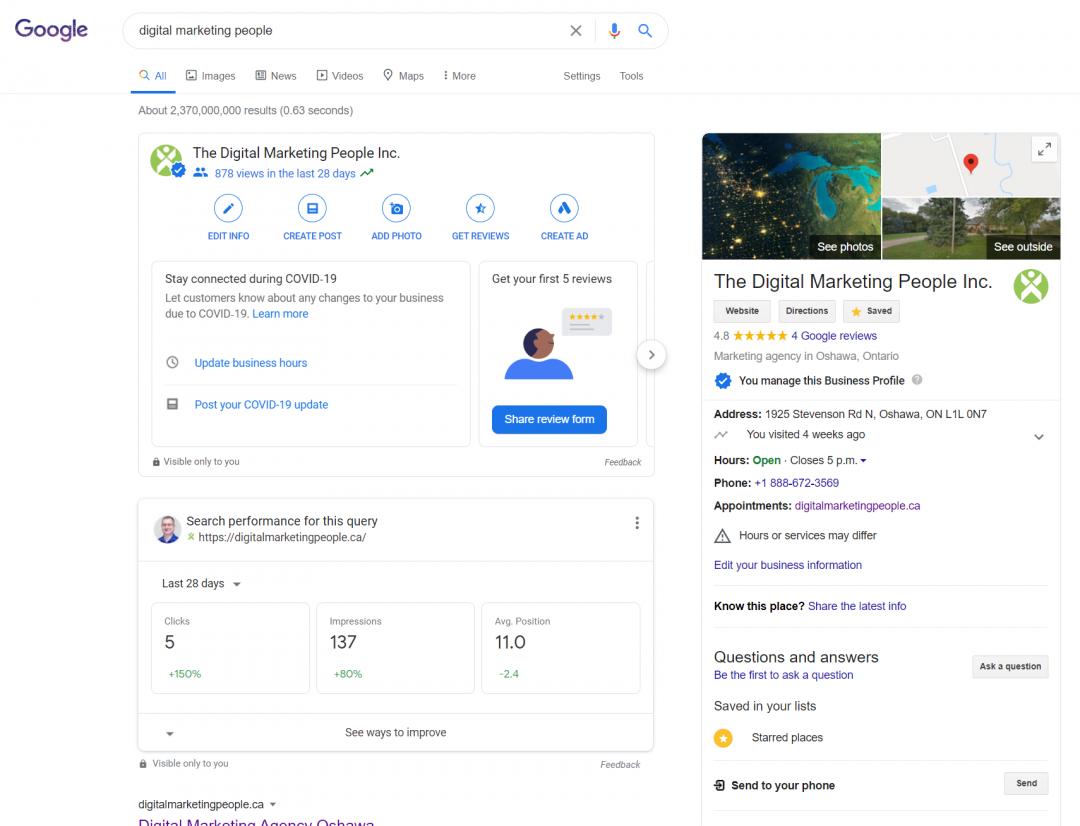Call the phone number +1 888-672-3569

[796, 483]
